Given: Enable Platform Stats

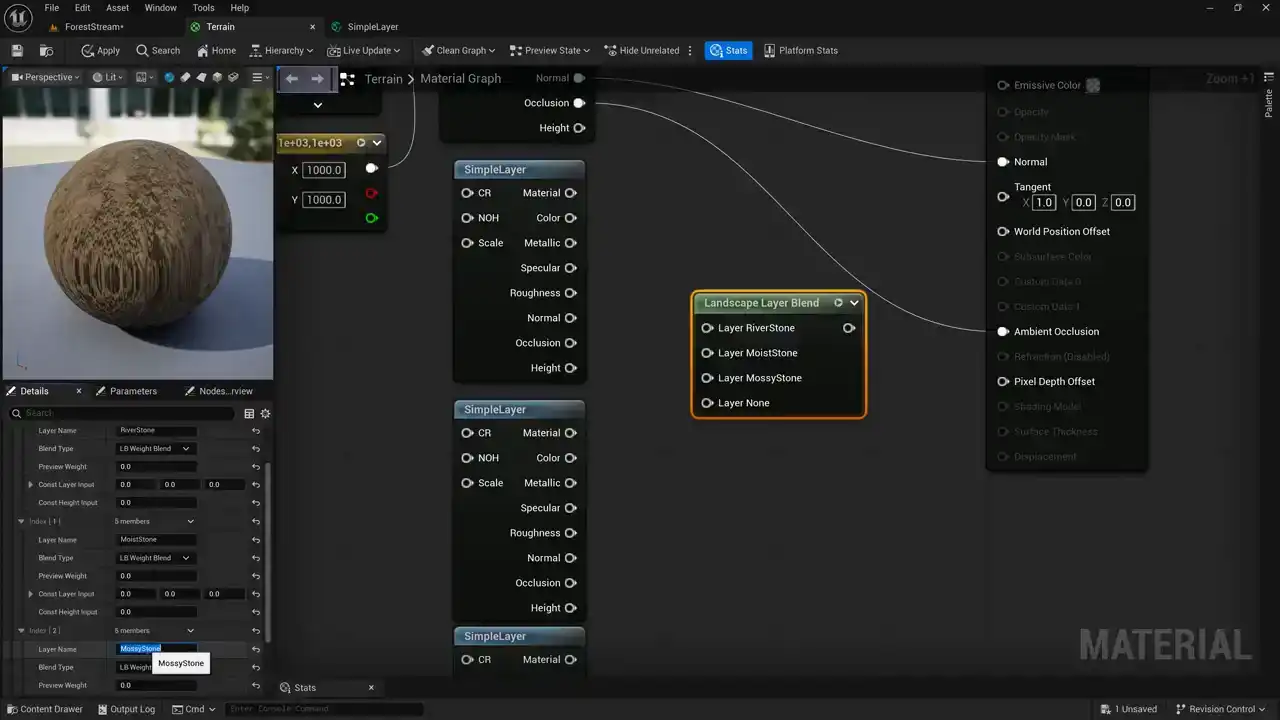Looking at the screenshot, I should coord(800,50).
